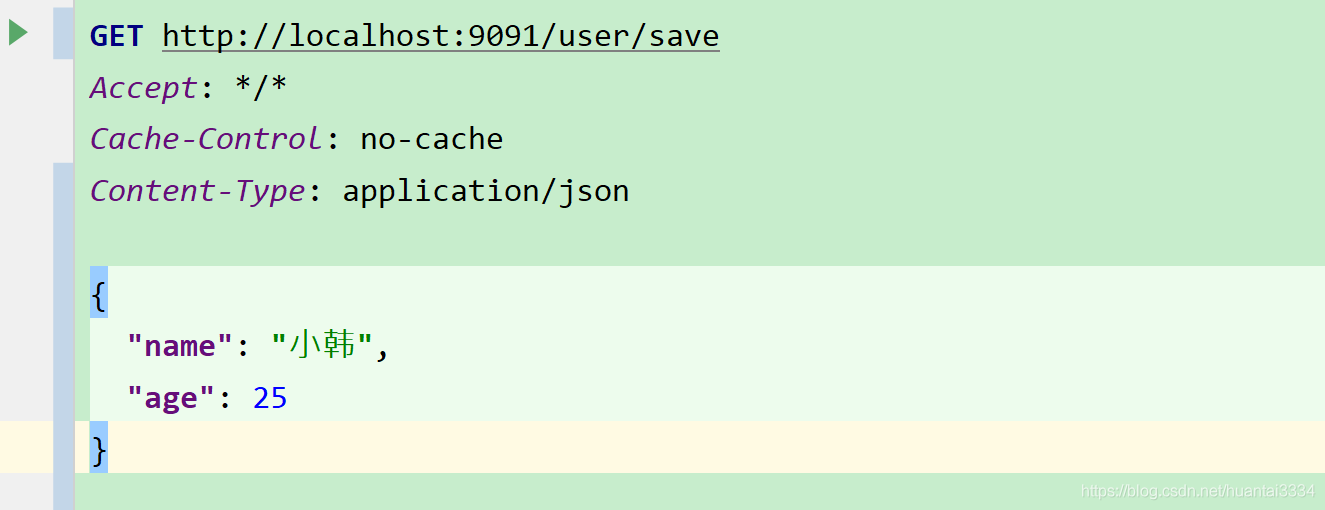Click the comma after the "小韩" value
Image resolution: width=1325 pixels, height=510 pixels.
pos(381,349)
